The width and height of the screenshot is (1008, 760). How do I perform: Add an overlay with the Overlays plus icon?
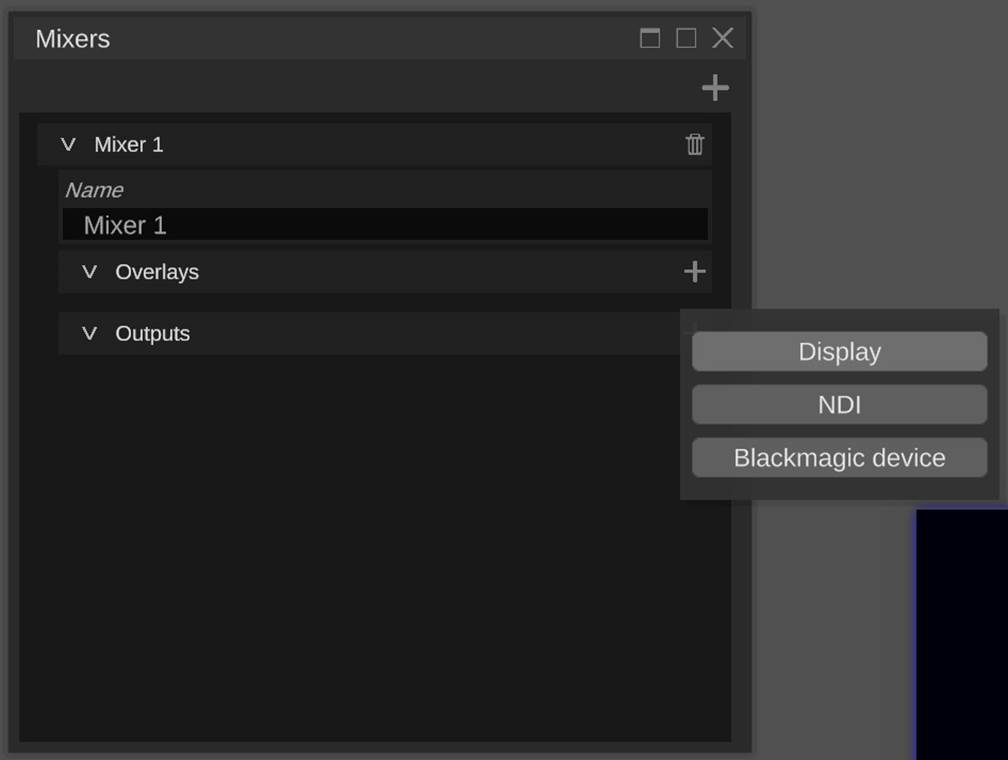point(694,272)
